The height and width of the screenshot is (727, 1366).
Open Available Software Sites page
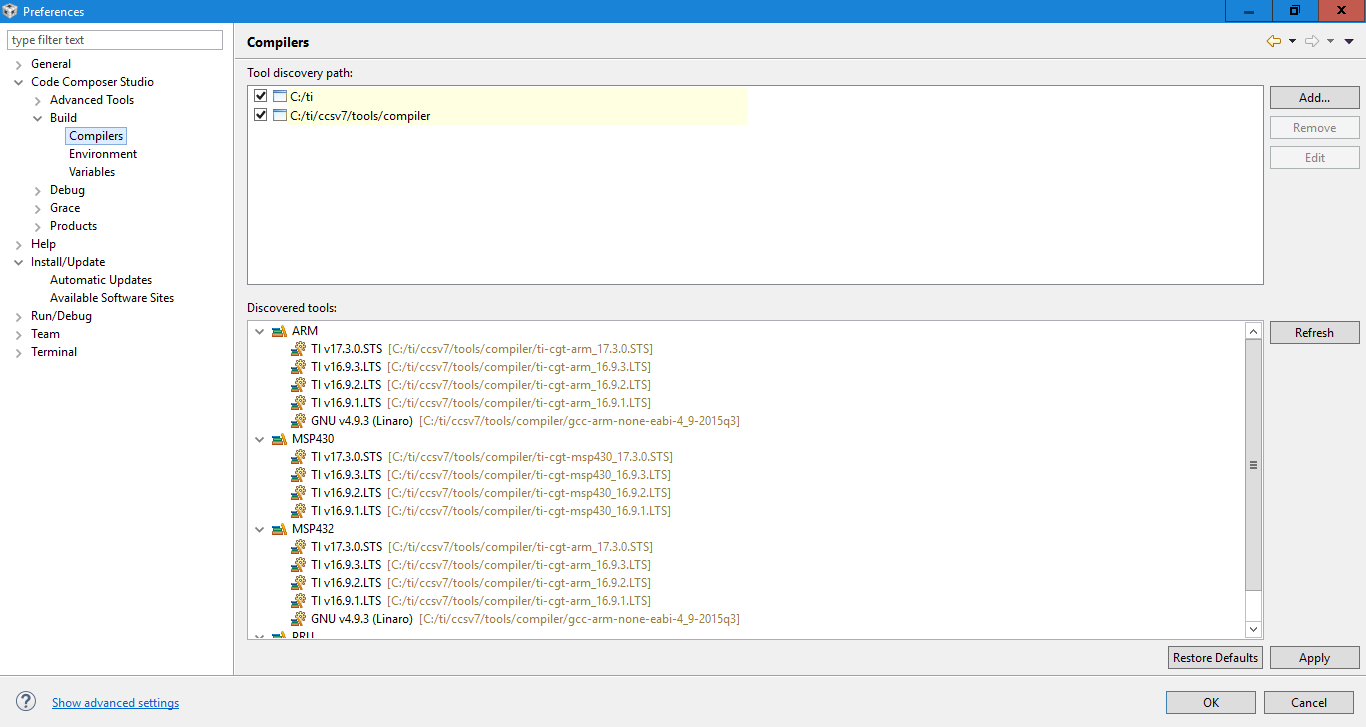point(112,298)
